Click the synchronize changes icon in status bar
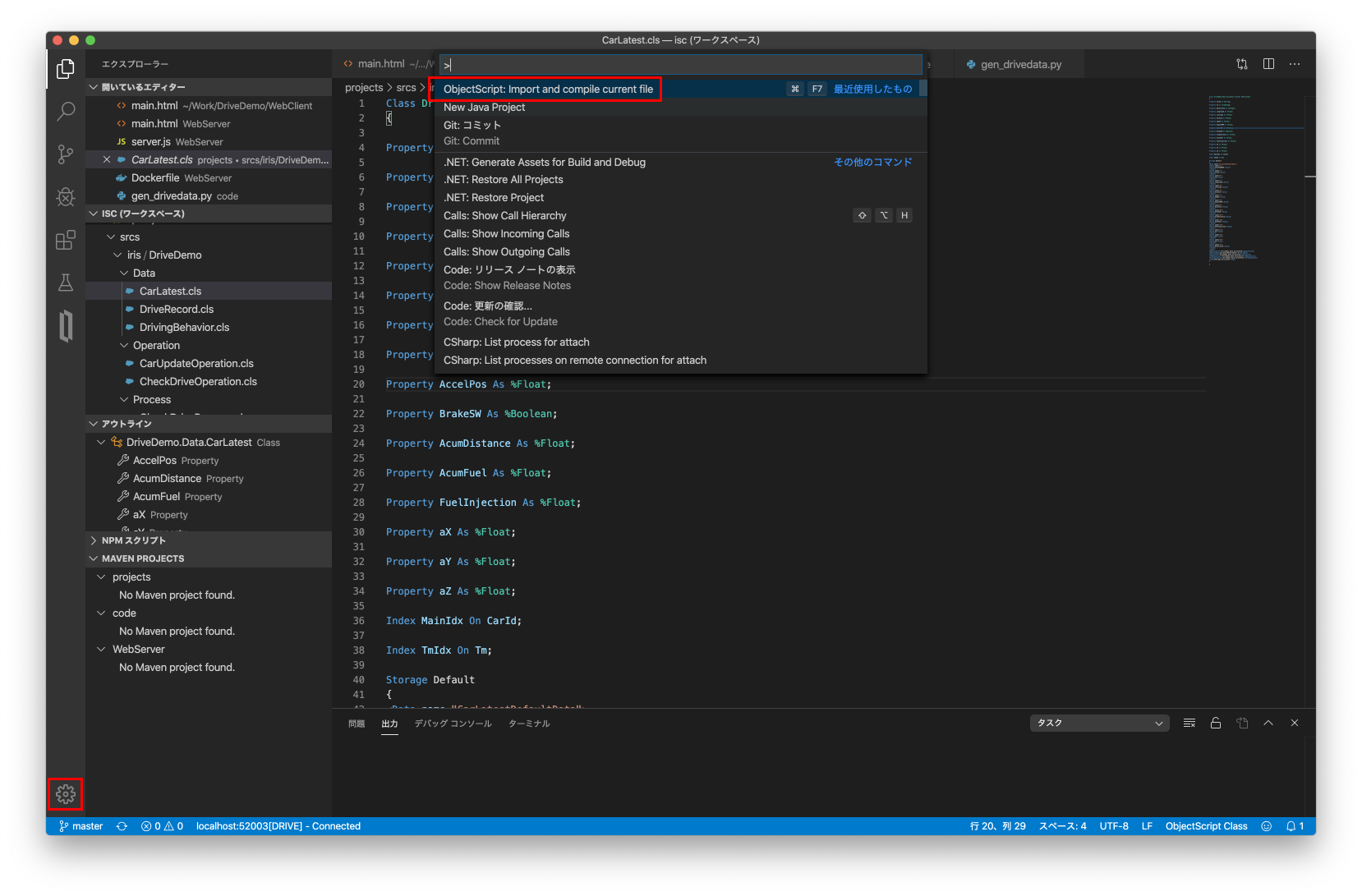Image resolution: width=1362 pixels, height=896 pixels. coord(122,826)
